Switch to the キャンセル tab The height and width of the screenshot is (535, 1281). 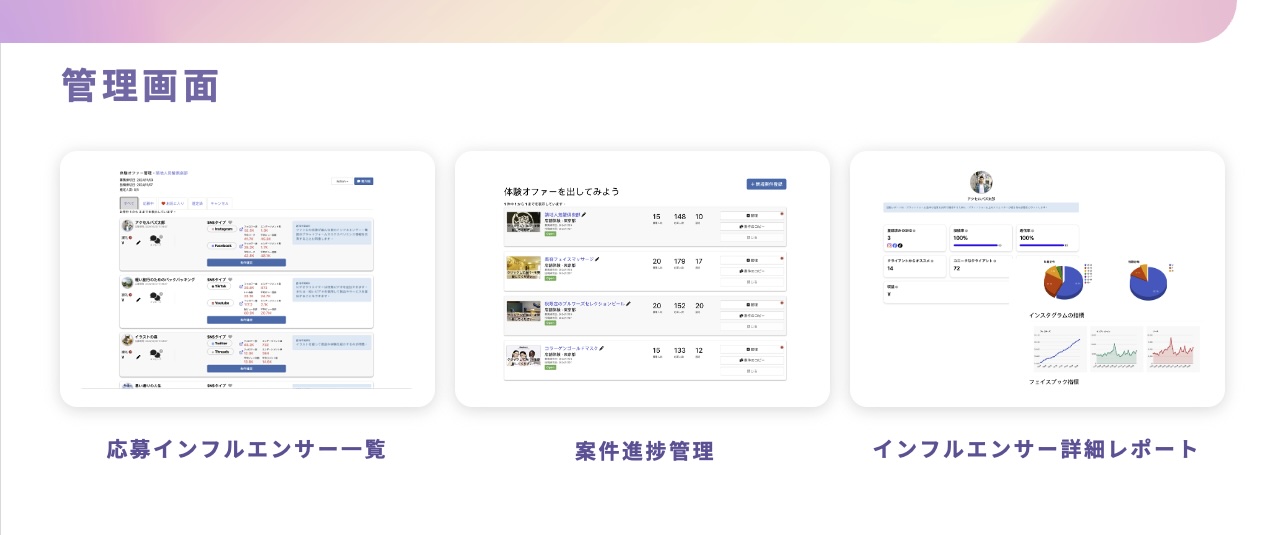[x=220, y=203]
